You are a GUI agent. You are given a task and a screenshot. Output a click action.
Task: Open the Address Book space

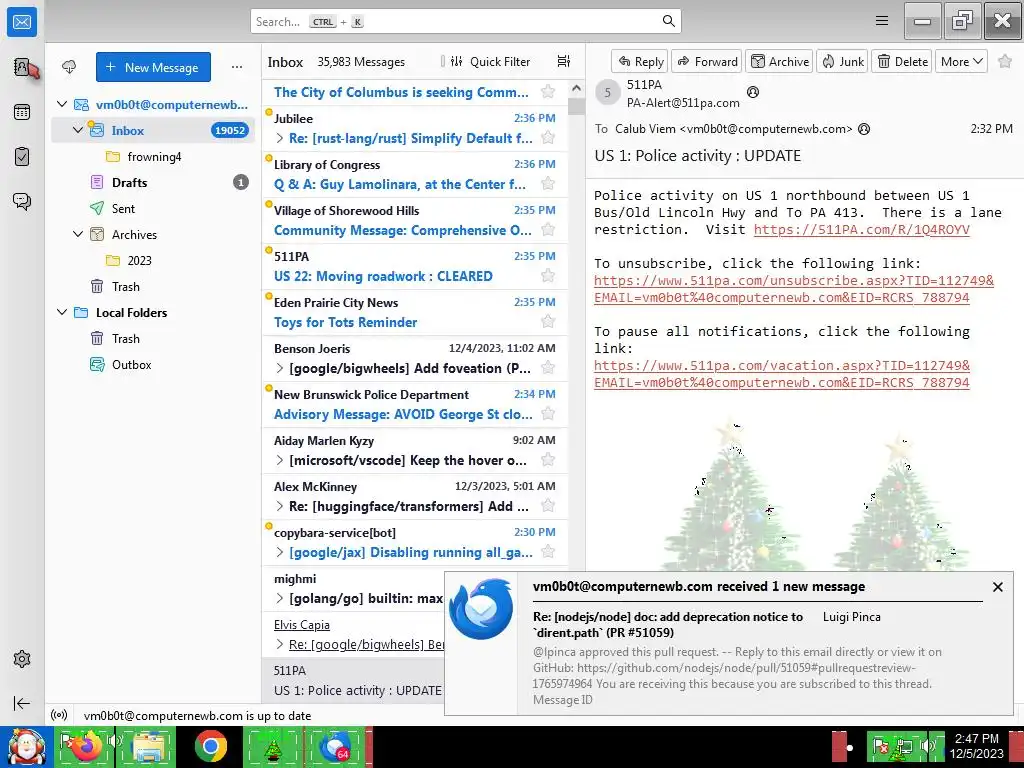tap(22, 67)
